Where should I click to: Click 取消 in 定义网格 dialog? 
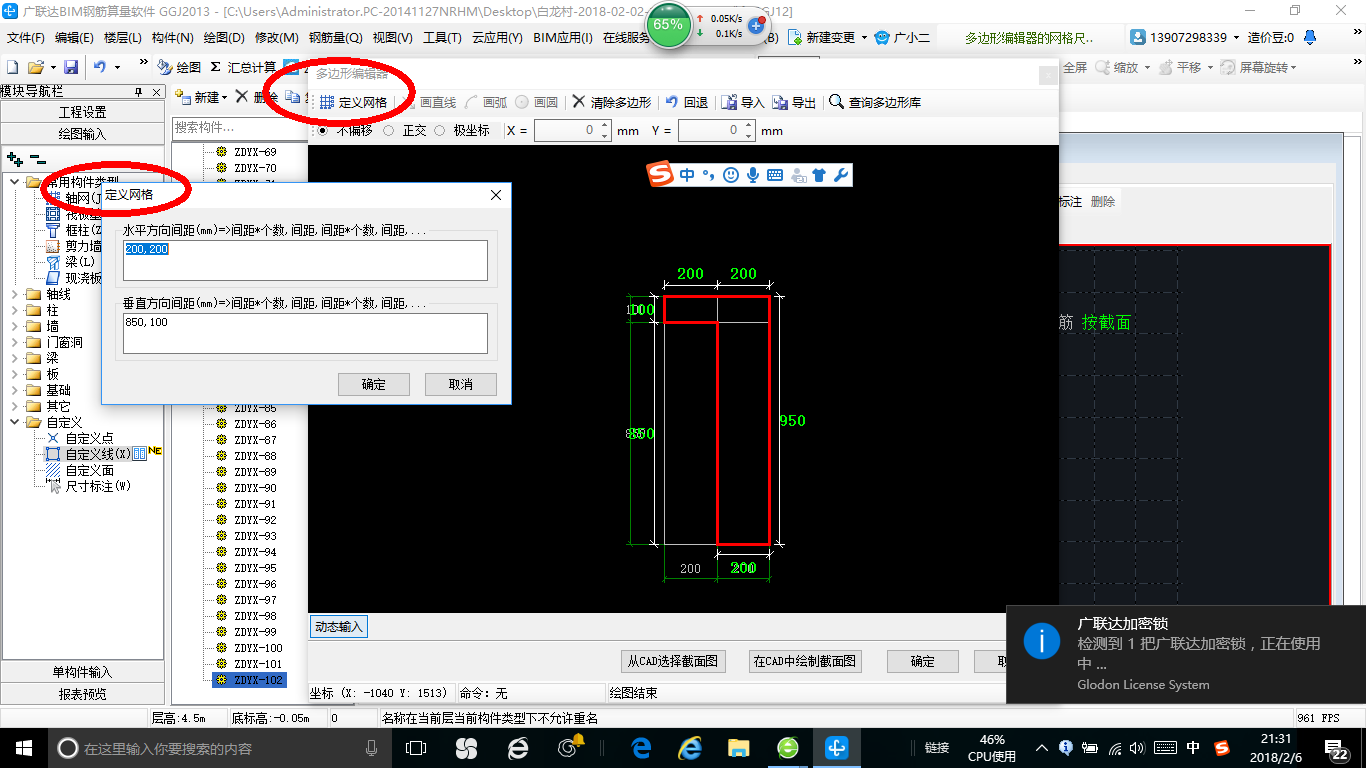461,384
